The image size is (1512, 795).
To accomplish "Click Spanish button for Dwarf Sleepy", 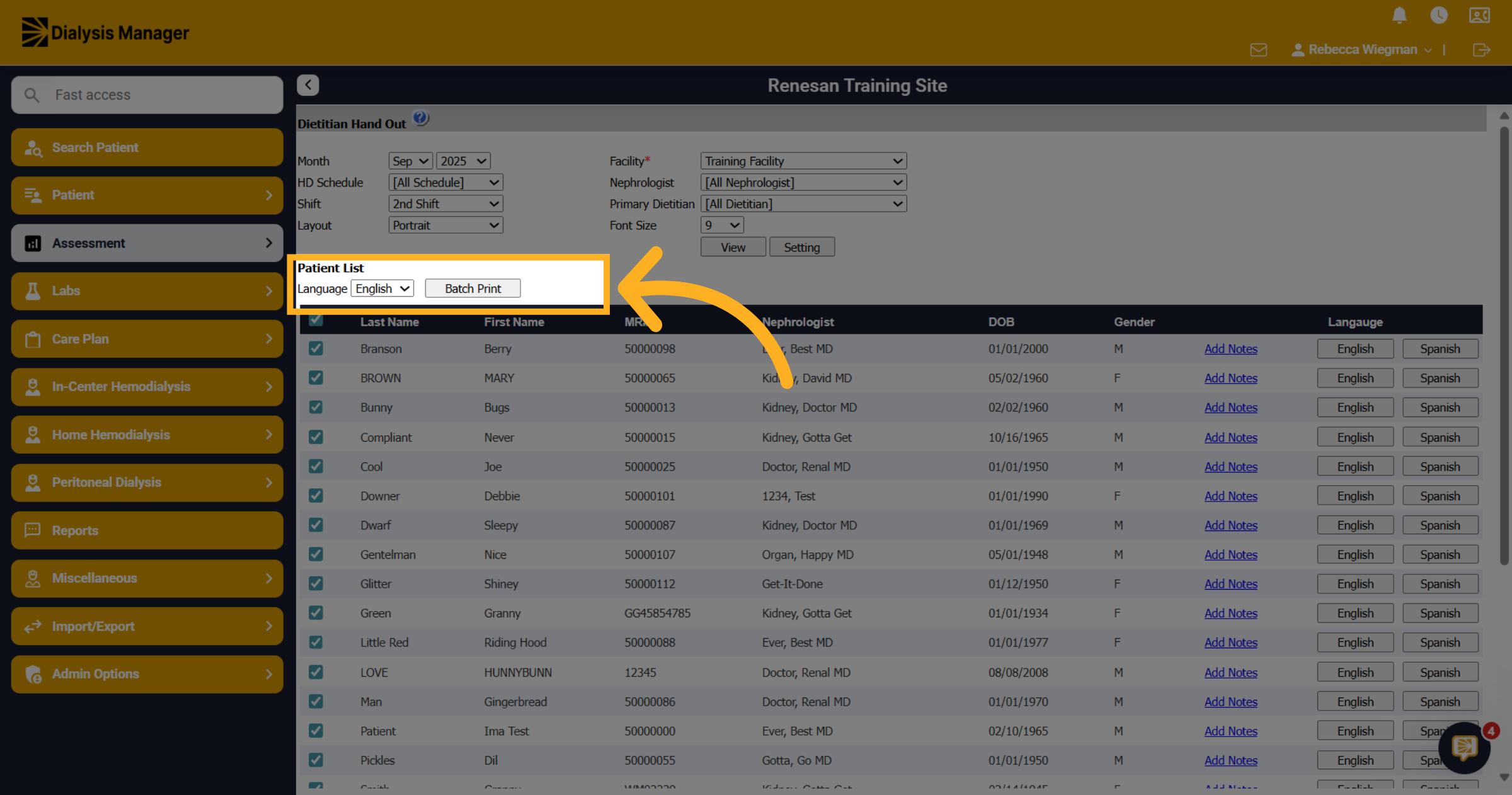I will (1440, 525).
